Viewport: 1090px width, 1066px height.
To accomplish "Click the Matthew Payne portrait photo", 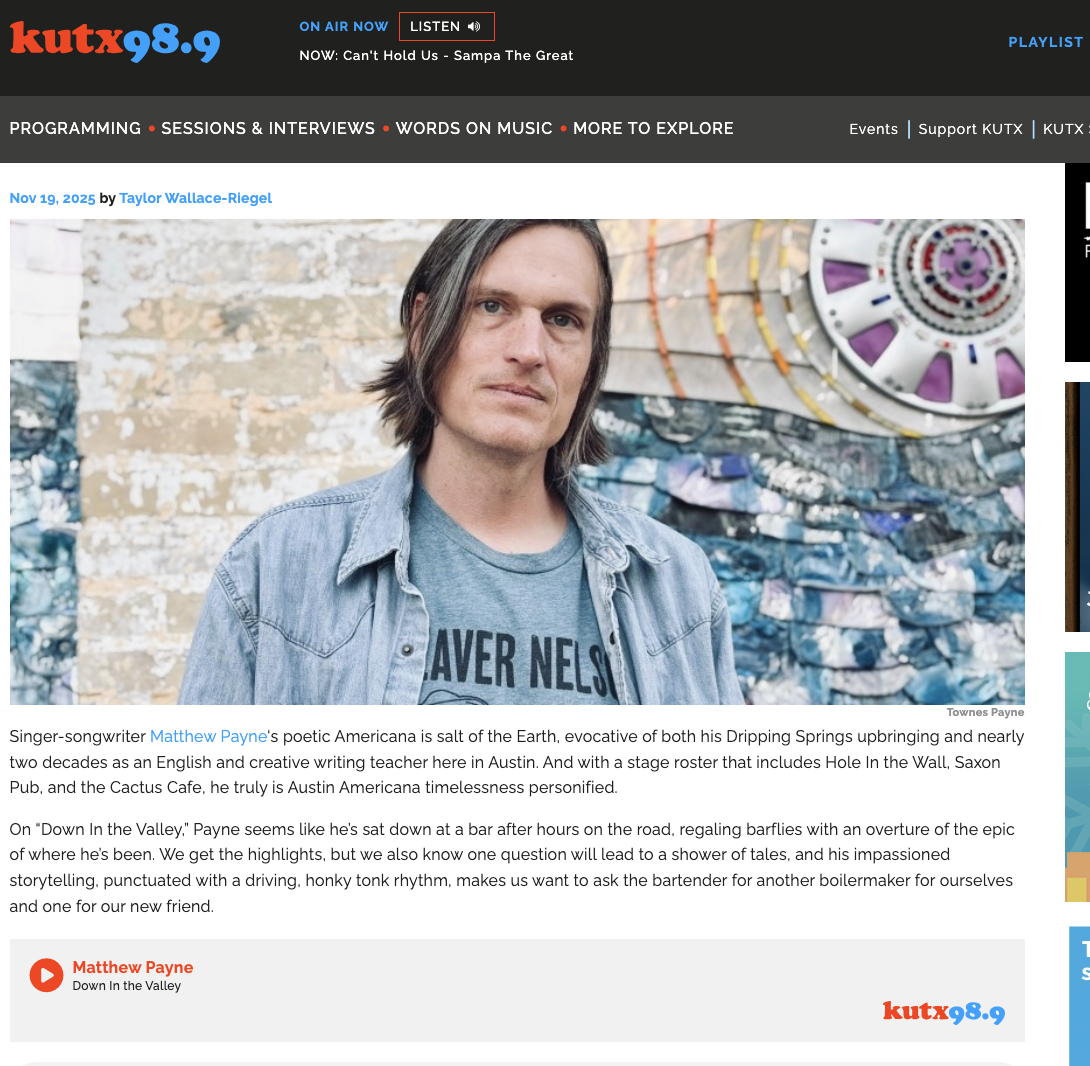I will [517, 462].
